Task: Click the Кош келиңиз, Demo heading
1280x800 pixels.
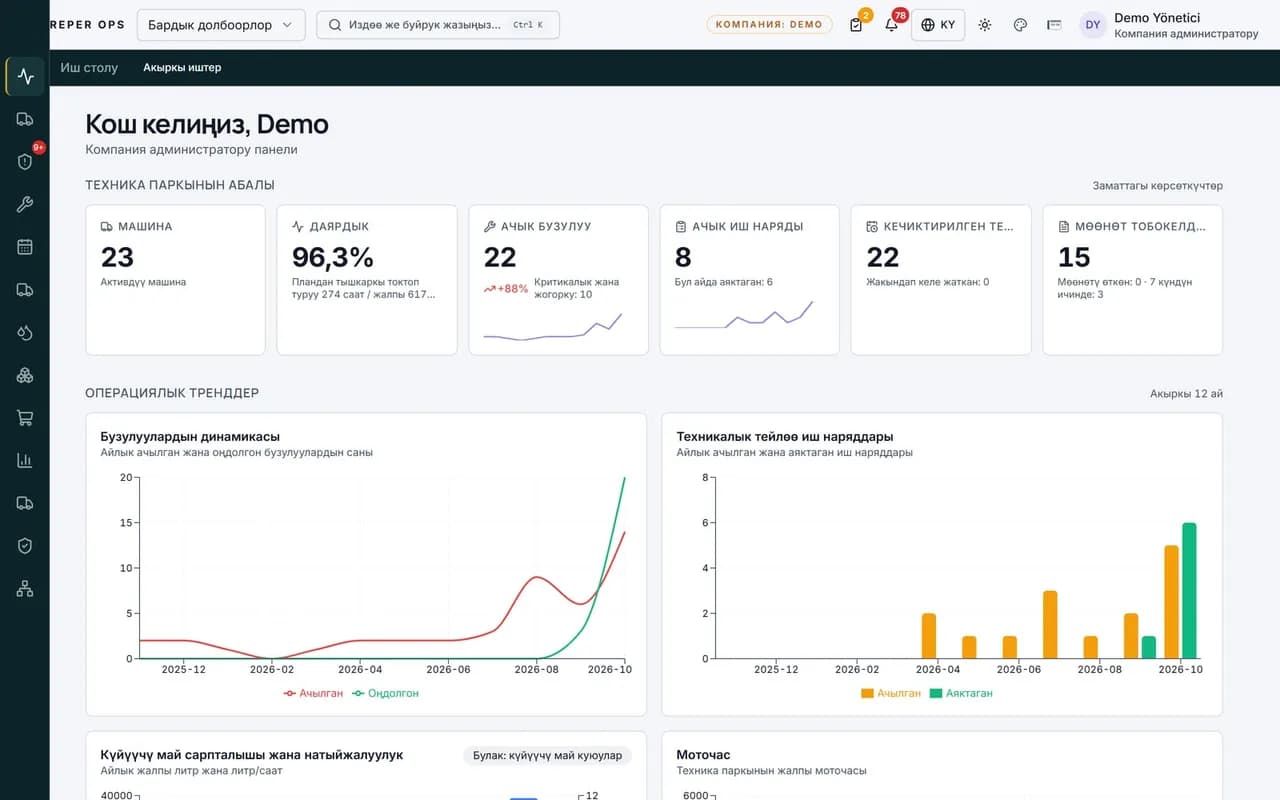Action: pos(207,124)
